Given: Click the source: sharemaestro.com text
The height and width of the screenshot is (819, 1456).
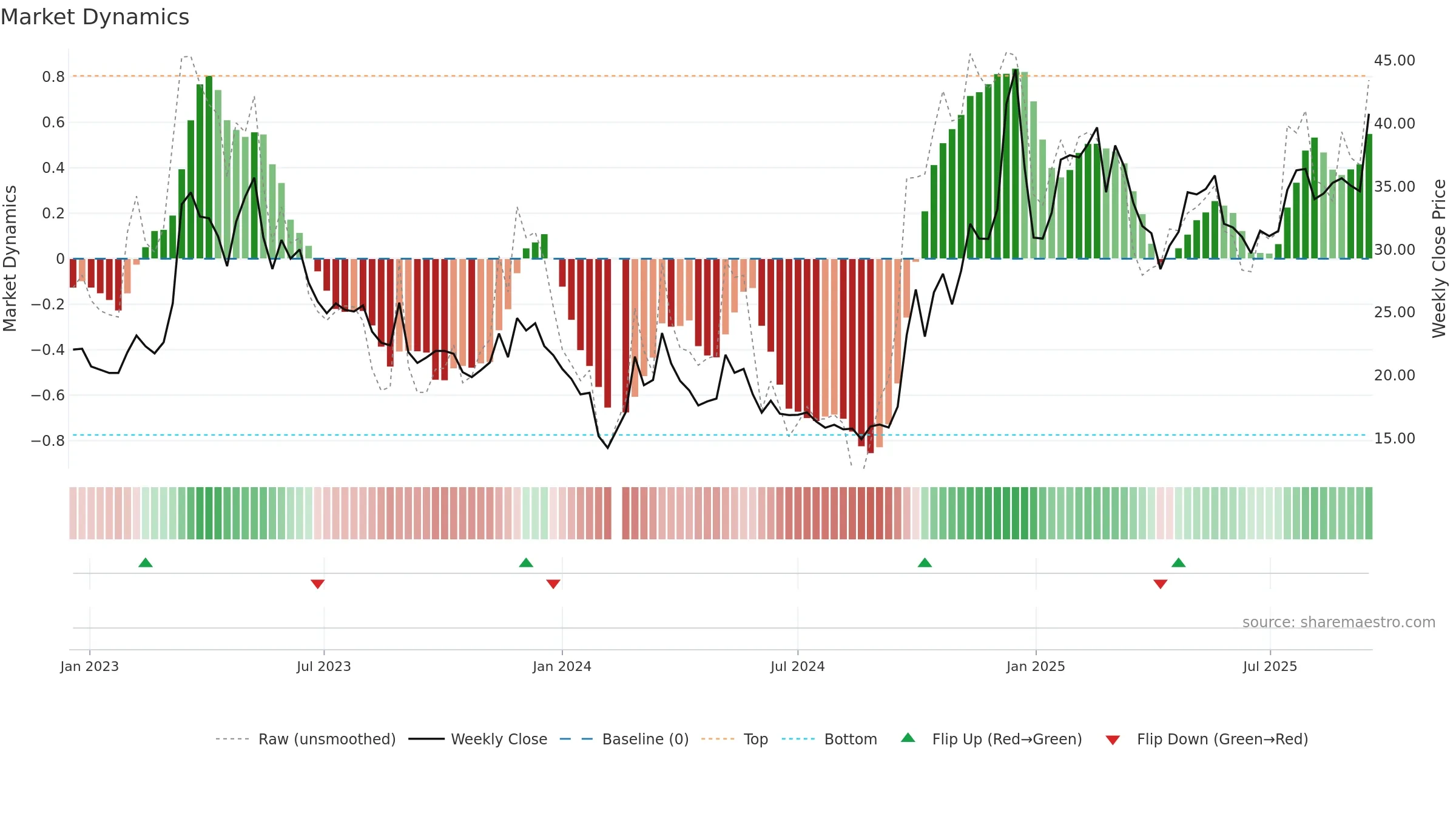Looking at the screenshot, I should (x=1339, y=622).
